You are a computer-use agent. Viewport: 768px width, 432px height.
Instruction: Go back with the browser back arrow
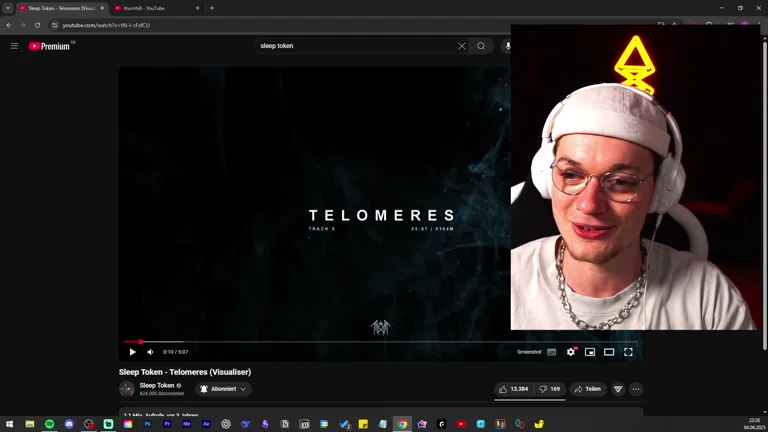(x=9, y=25)
